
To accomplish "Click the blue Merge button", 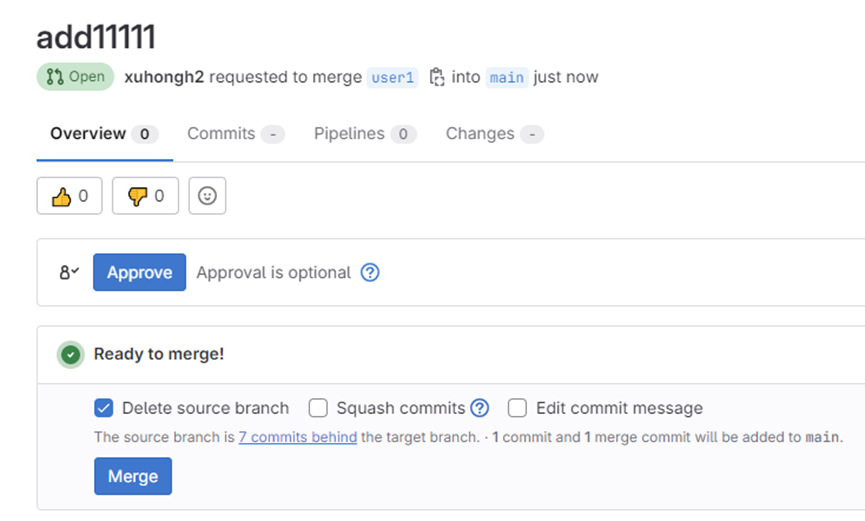I will (133, 476).
